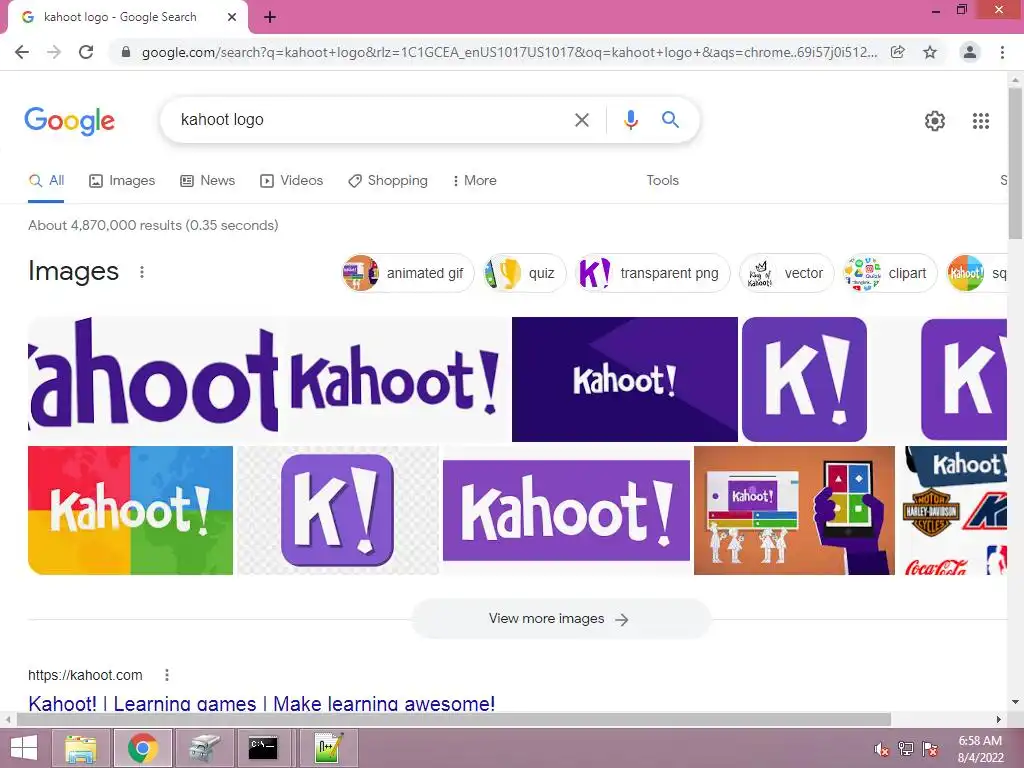The height and width of the screenshot is (768, 1024).
Task: Open the kahoot.com result three-dot menu
Action: [167, 675]
